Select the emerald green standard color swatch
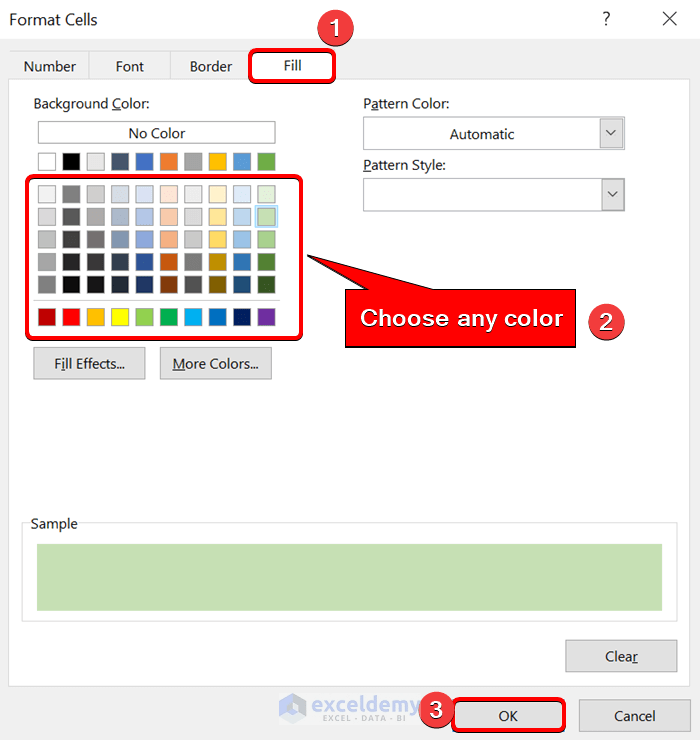700x740 pixels. point(169,317)
